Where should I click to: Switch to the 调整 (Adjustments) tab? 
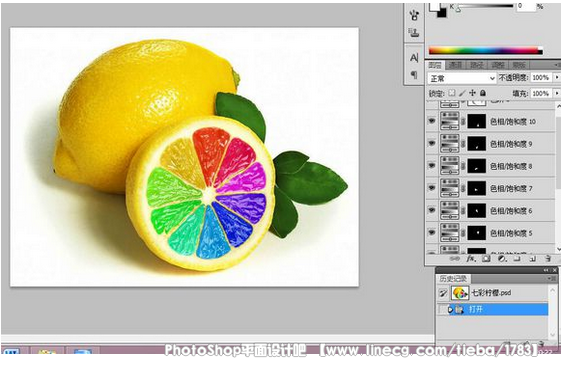coord(498,65)
